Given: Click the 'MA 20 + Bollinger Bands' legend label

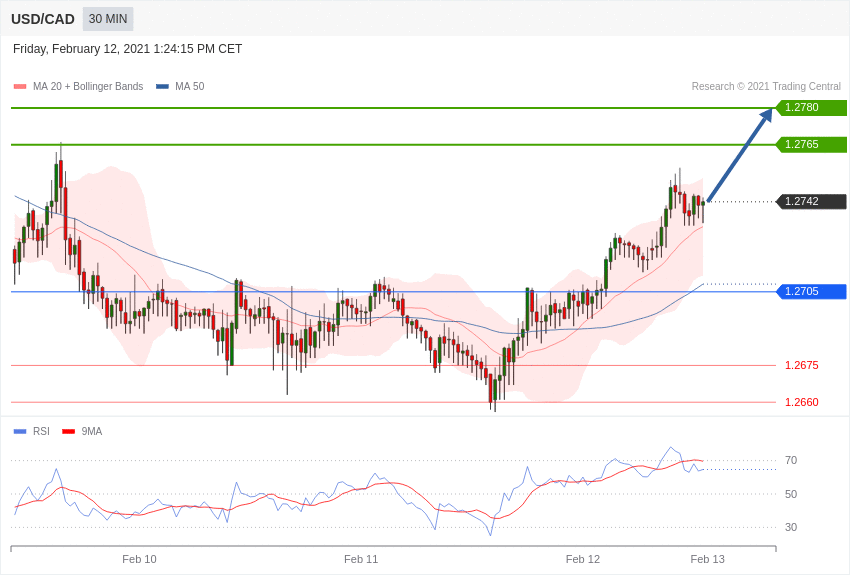Looking at the screenshot, I should [88, 86].
